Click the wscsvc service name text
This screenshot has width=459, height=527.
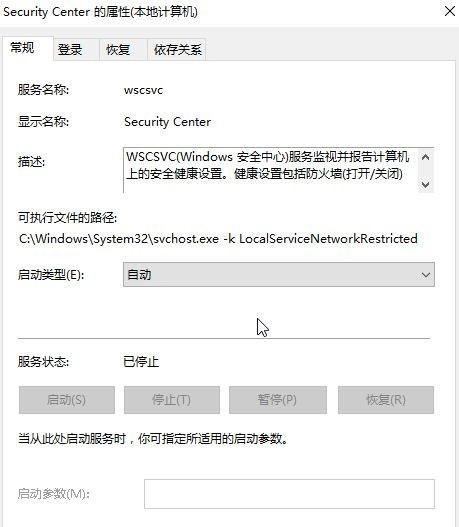143,90
